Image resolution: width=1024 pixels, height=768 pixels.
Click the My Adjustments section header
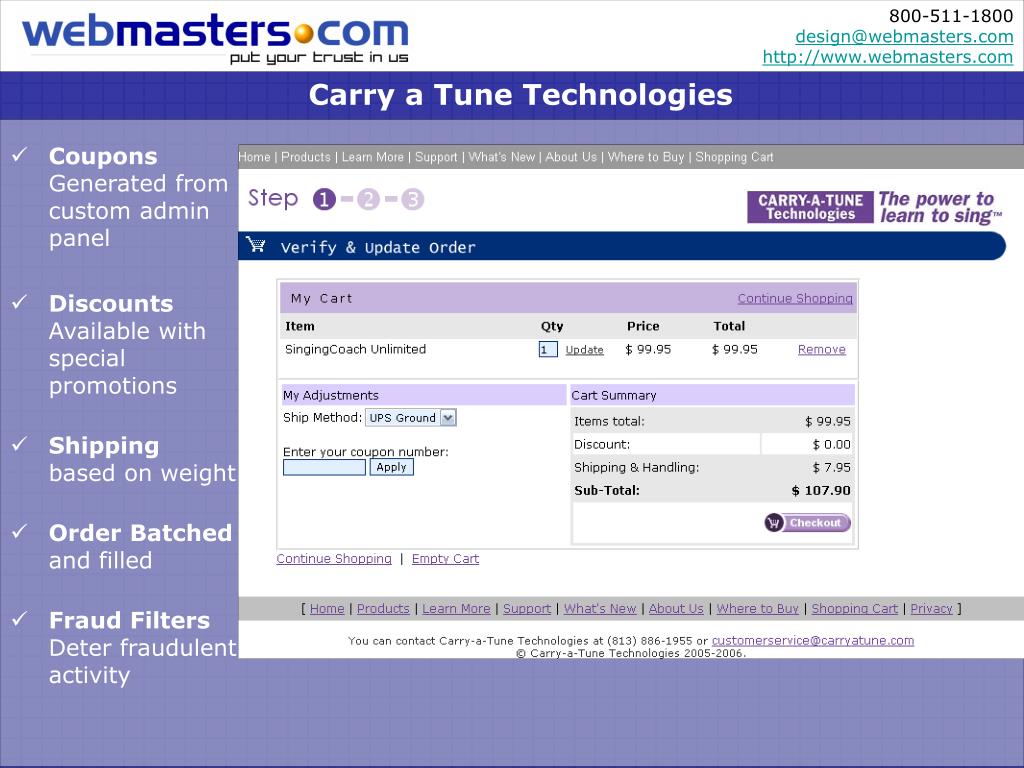click(423, 395)
